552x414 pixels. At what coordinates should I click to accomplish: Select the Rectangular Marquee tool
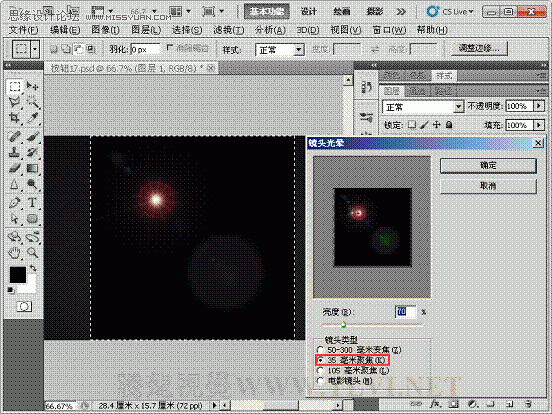[15, 87]
